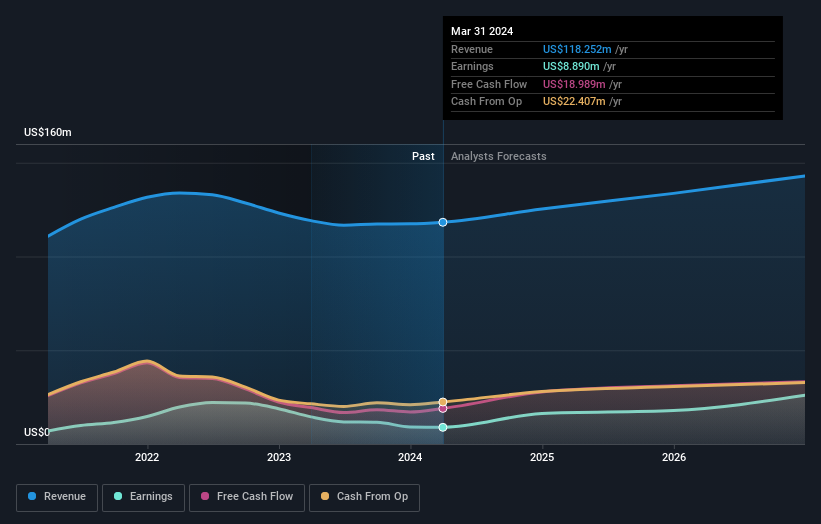Toggle the Revenue legend button

click(57, 497)
